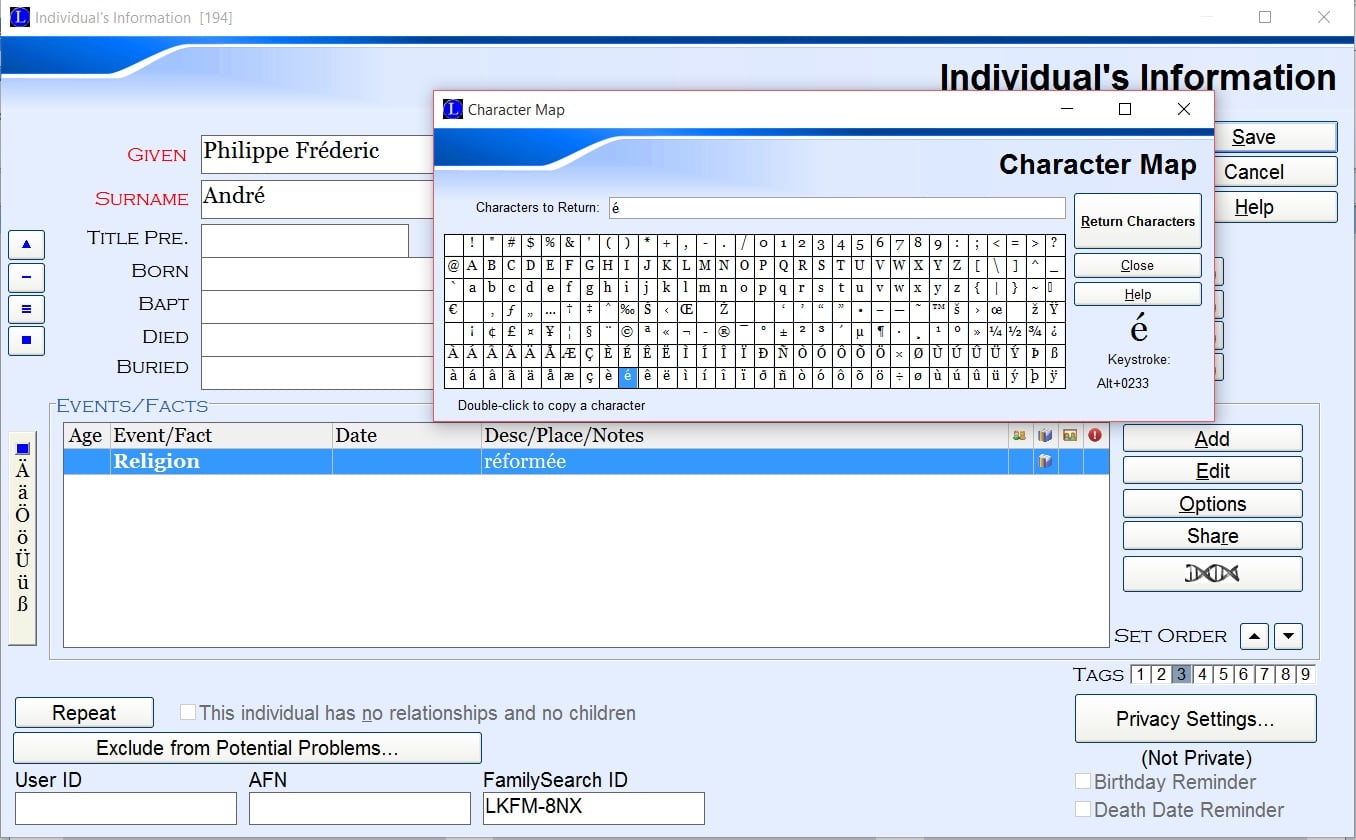Click the blue square button left of Died
The image size is (1356, 840).
26,341
